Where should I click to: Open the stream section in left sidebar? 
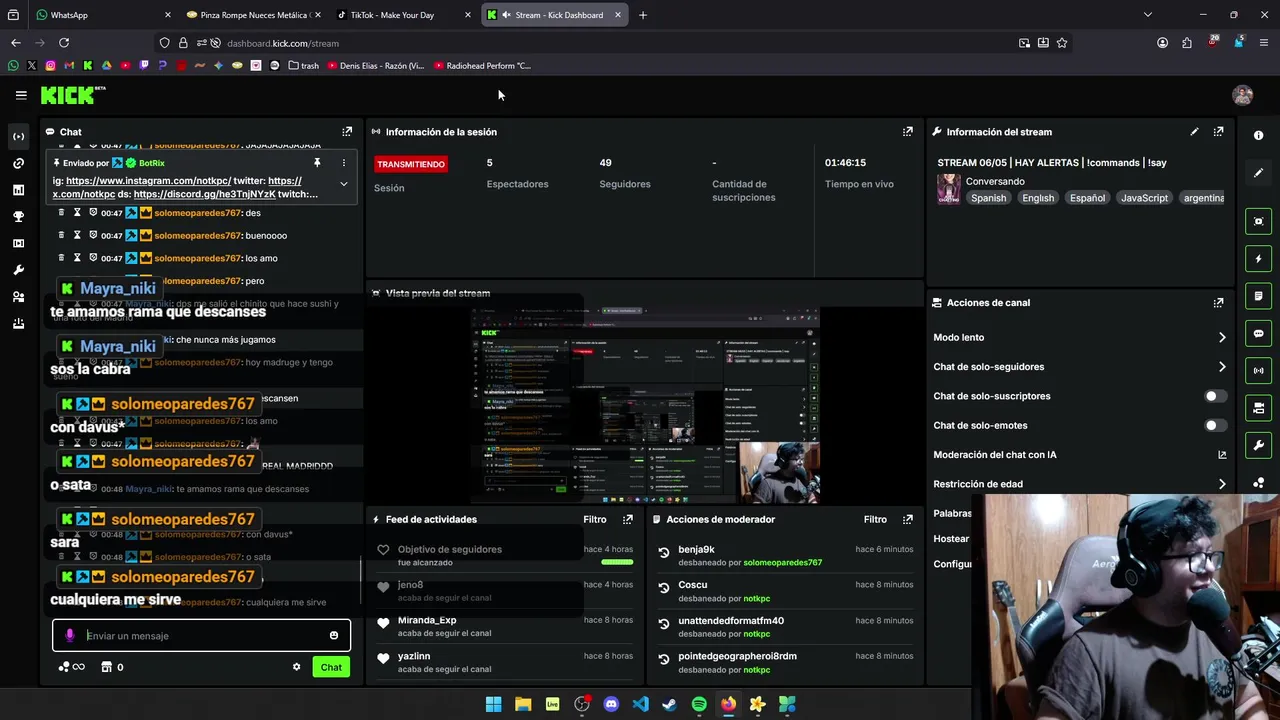(18, 136)
